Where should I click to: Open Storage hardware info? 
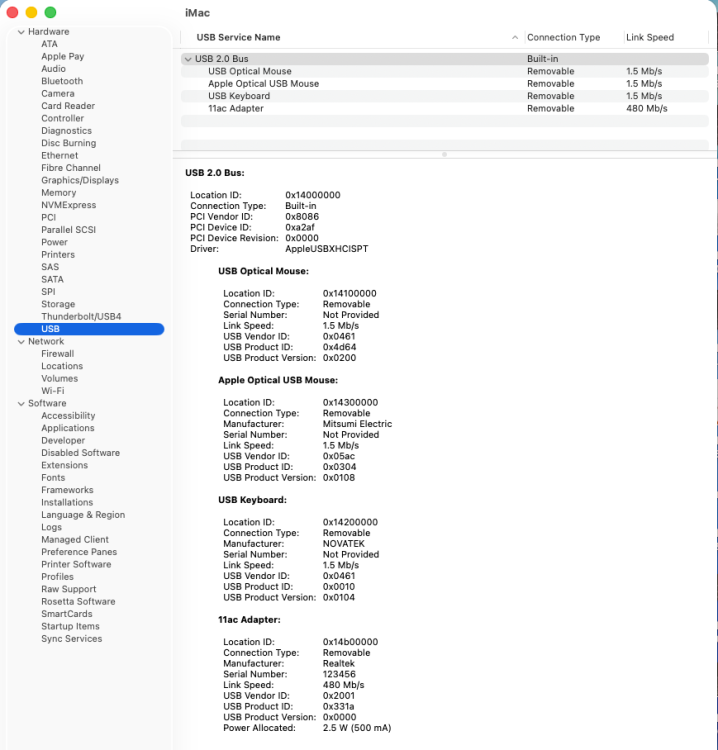tap(58, 305)
